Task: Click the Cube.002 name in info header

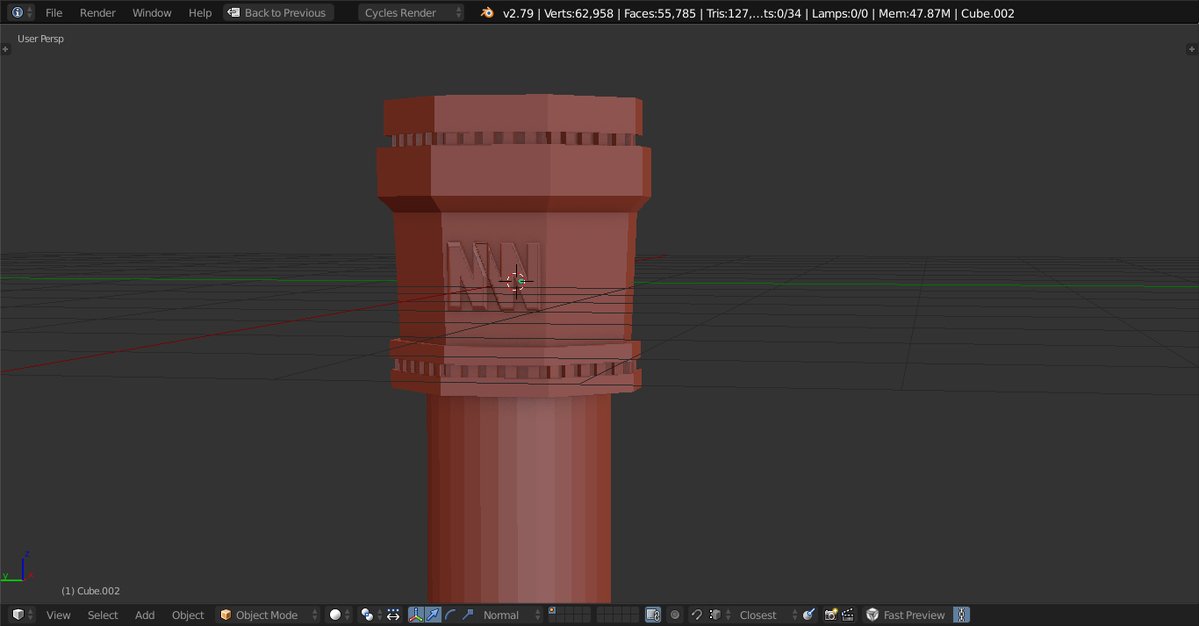Action: pos(988,13)
